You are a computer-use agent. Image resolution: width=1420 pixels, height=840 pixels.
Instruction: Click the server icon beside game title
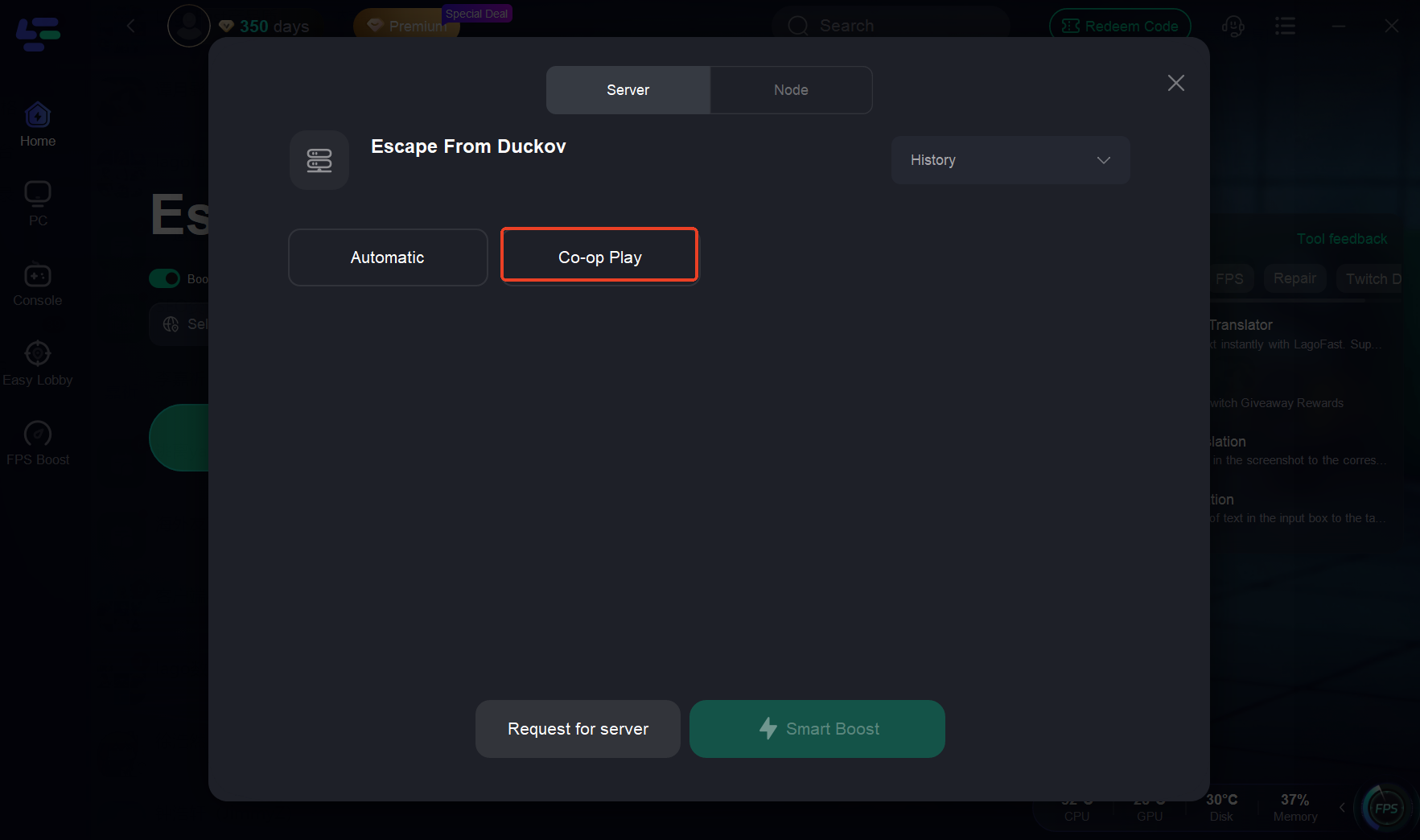[x=319, y=160]
